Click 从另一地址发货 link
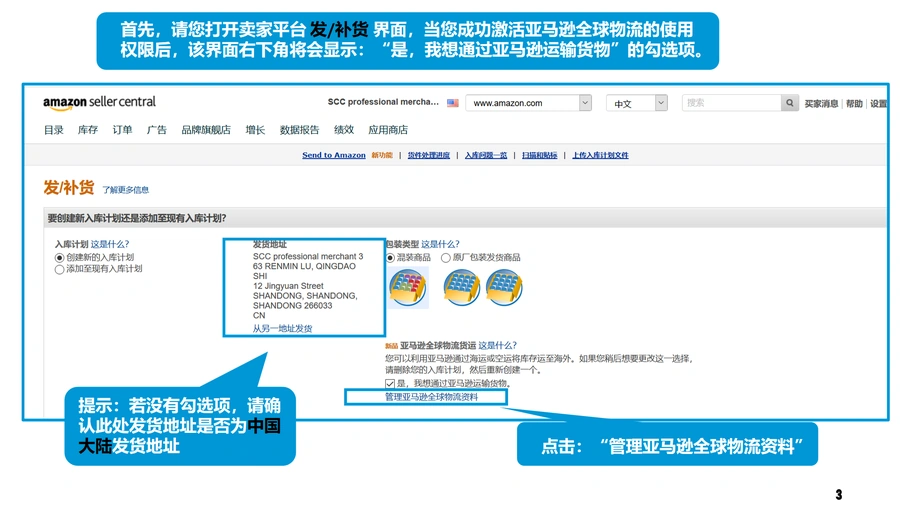 click(282, 329)
